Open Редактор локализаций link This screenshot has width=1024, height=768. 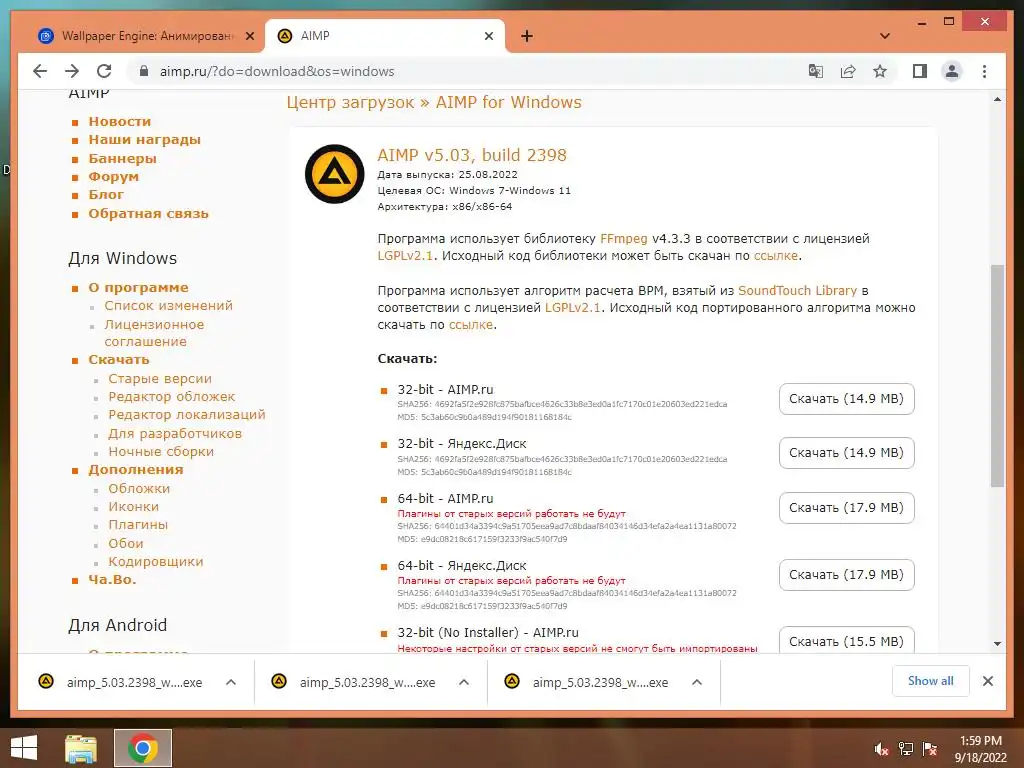coord(187,415)
